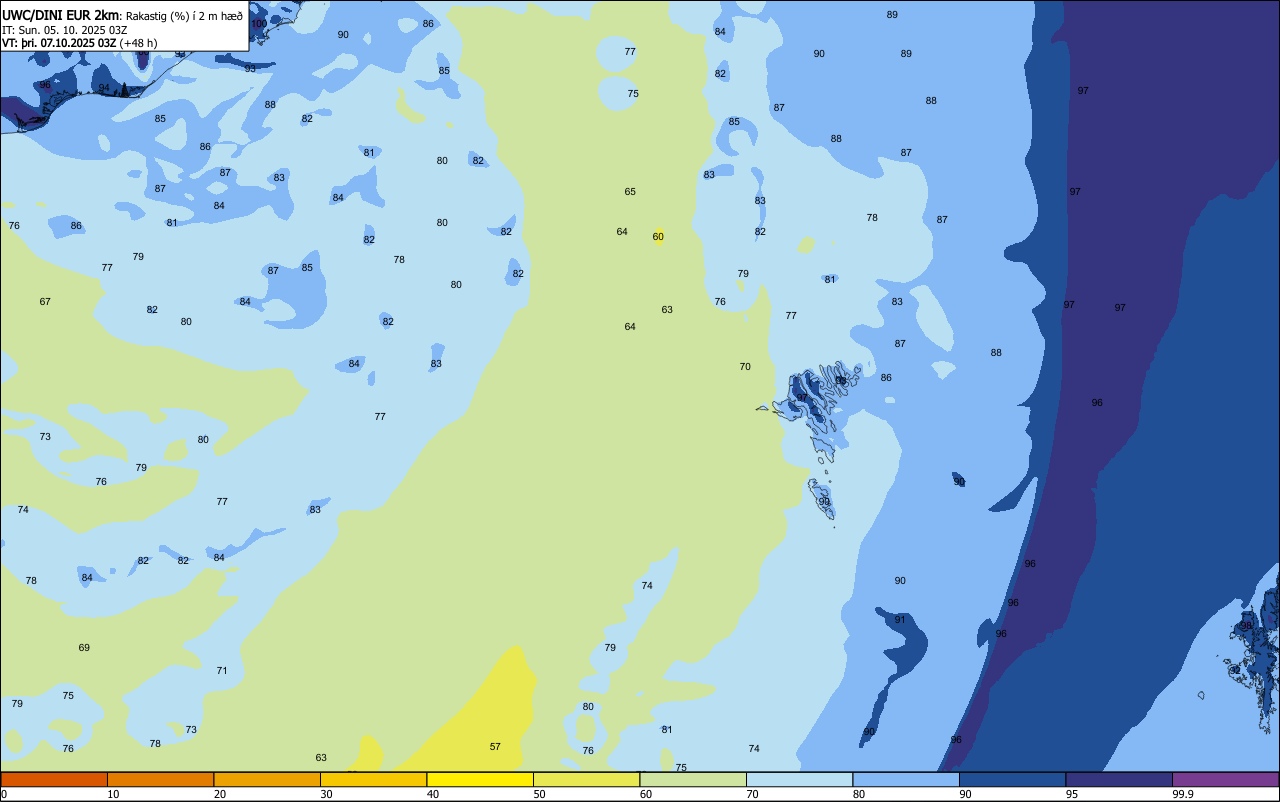Click the 'IT: Sun. 05. 10. 2025 03Z' line
Image resolution: width=1280 pixels, height=802 pixels.
64,30
